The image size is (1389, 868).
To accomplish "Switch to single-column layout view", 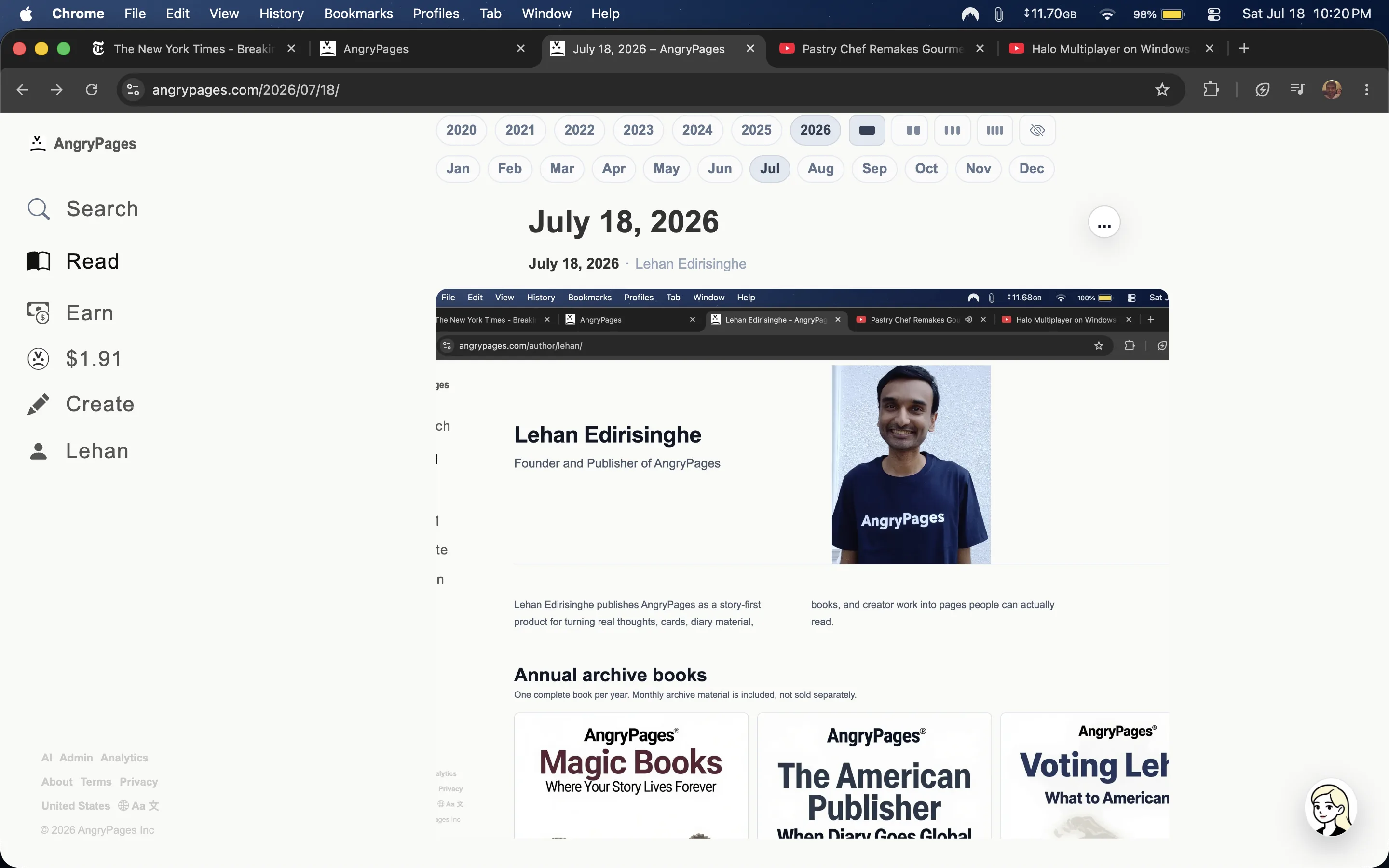I will tap(867, 130).
